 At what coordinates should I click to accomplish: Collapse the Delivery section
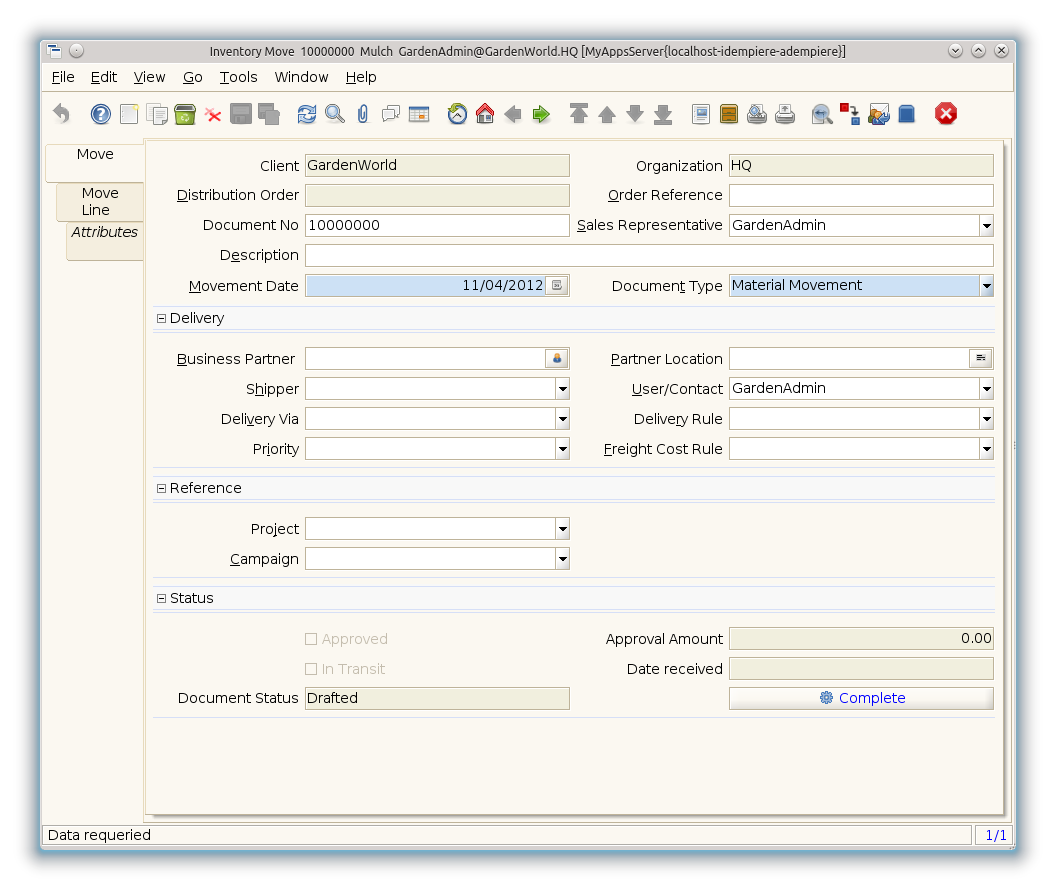pos(162,318)
